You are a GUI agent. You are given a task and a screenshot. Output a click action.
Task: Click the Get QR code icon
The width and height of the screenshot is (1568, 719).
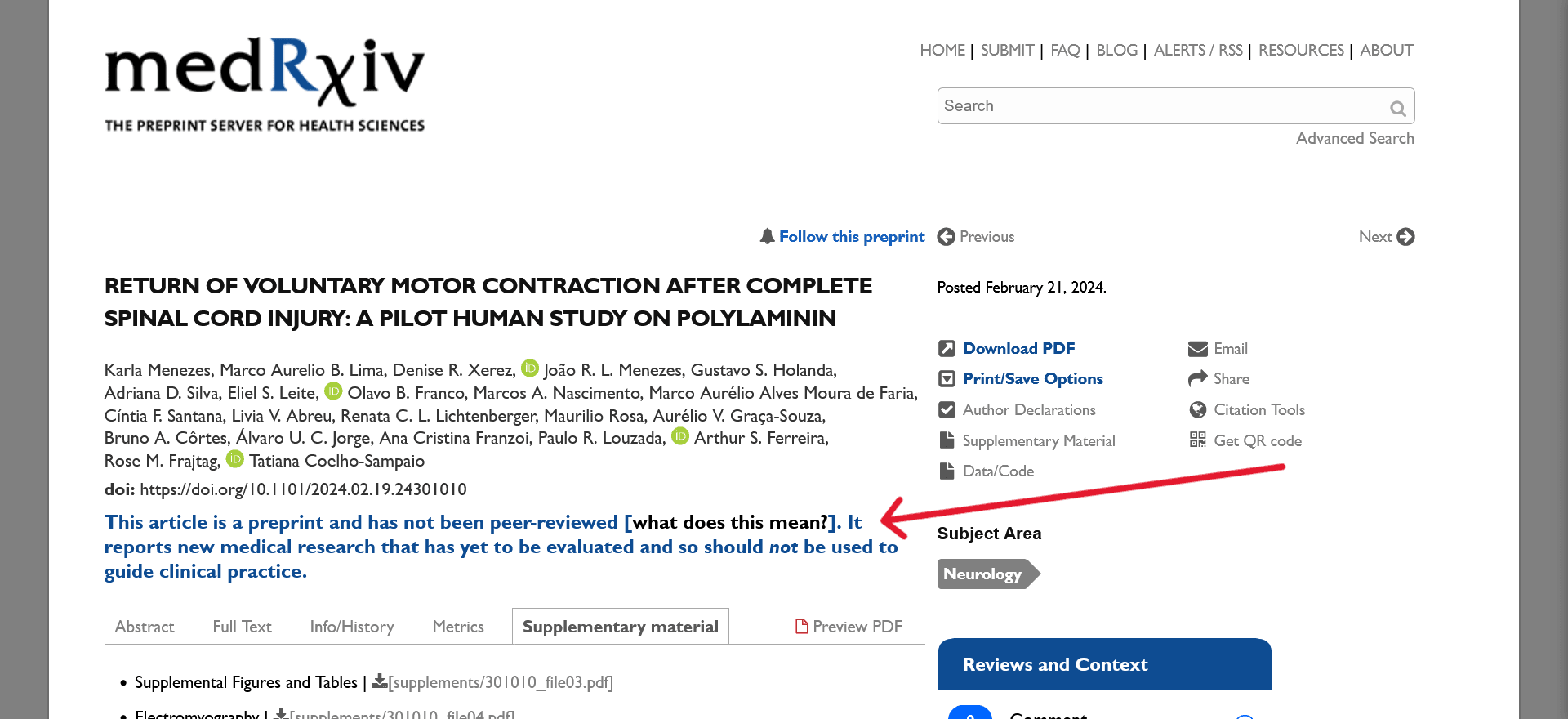coord(1197,440)
